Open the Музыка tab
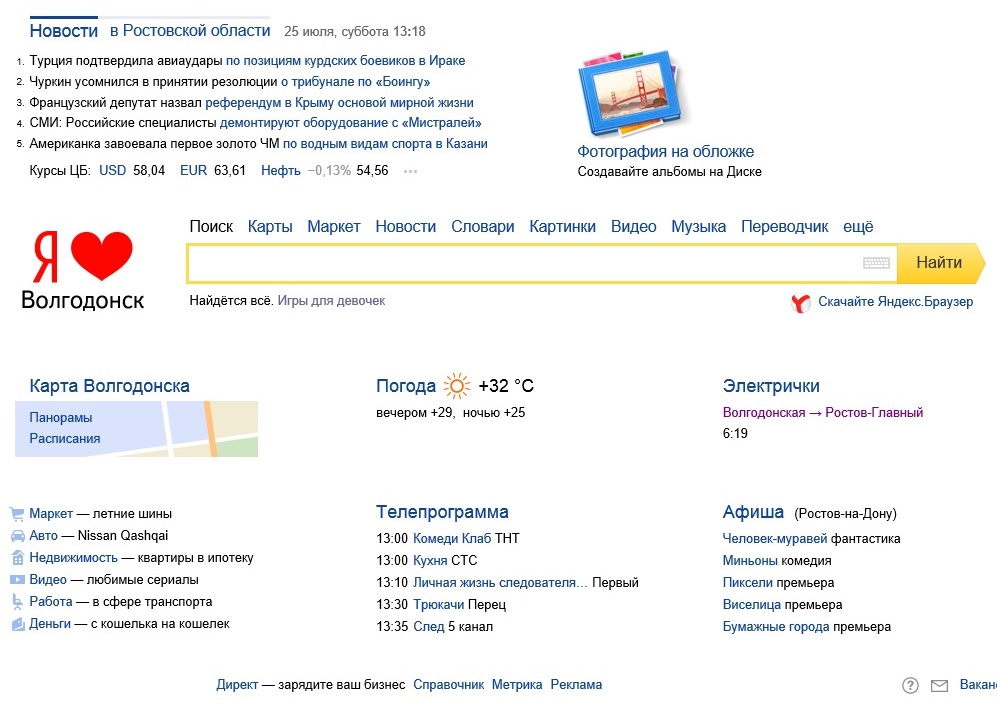The width and height of the screenshot is (997, 706). (699, 226)
